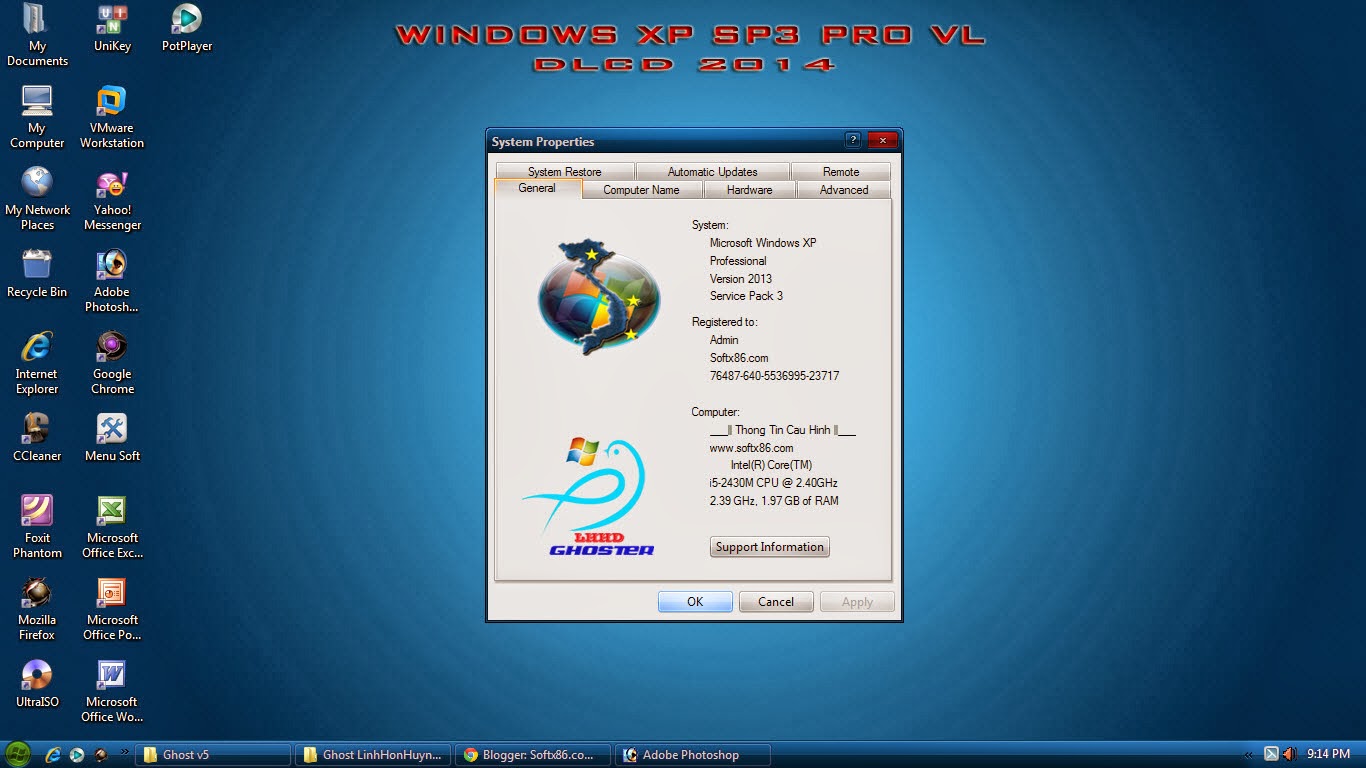Open the UniKey desktop shortcut
Image resolution: width=1366 pixels, height=768 pixels.
coord(112,28)
